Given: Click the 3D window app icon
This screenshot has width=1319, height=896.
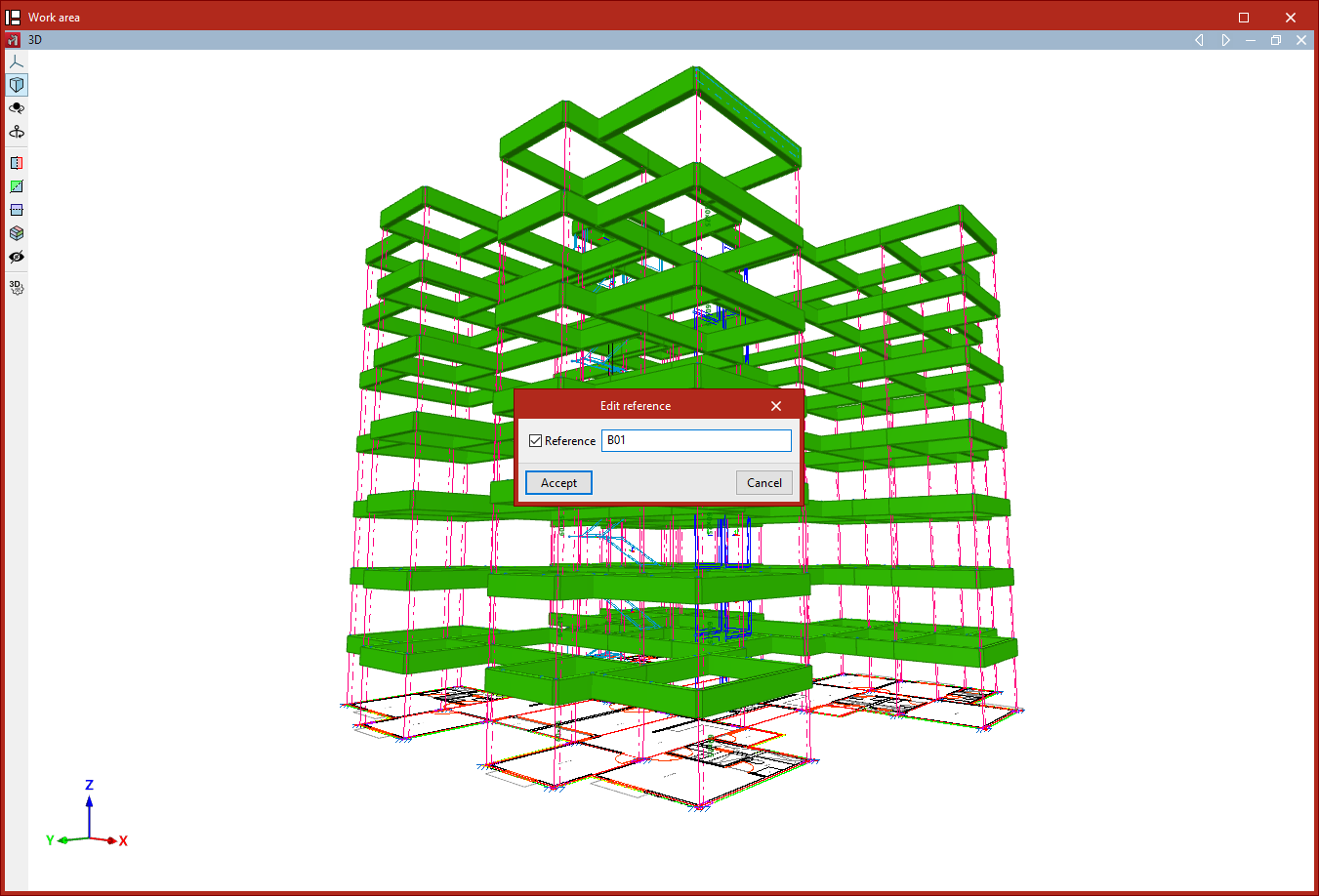Looking at the screenshot, I should point(13,40).
